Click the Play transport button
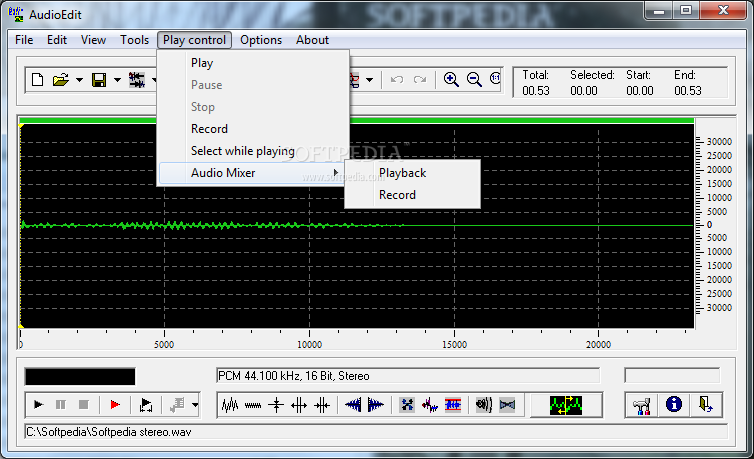The height and width of the screenshot is (459, 754). pyautogui.click(x=38, y=405)
